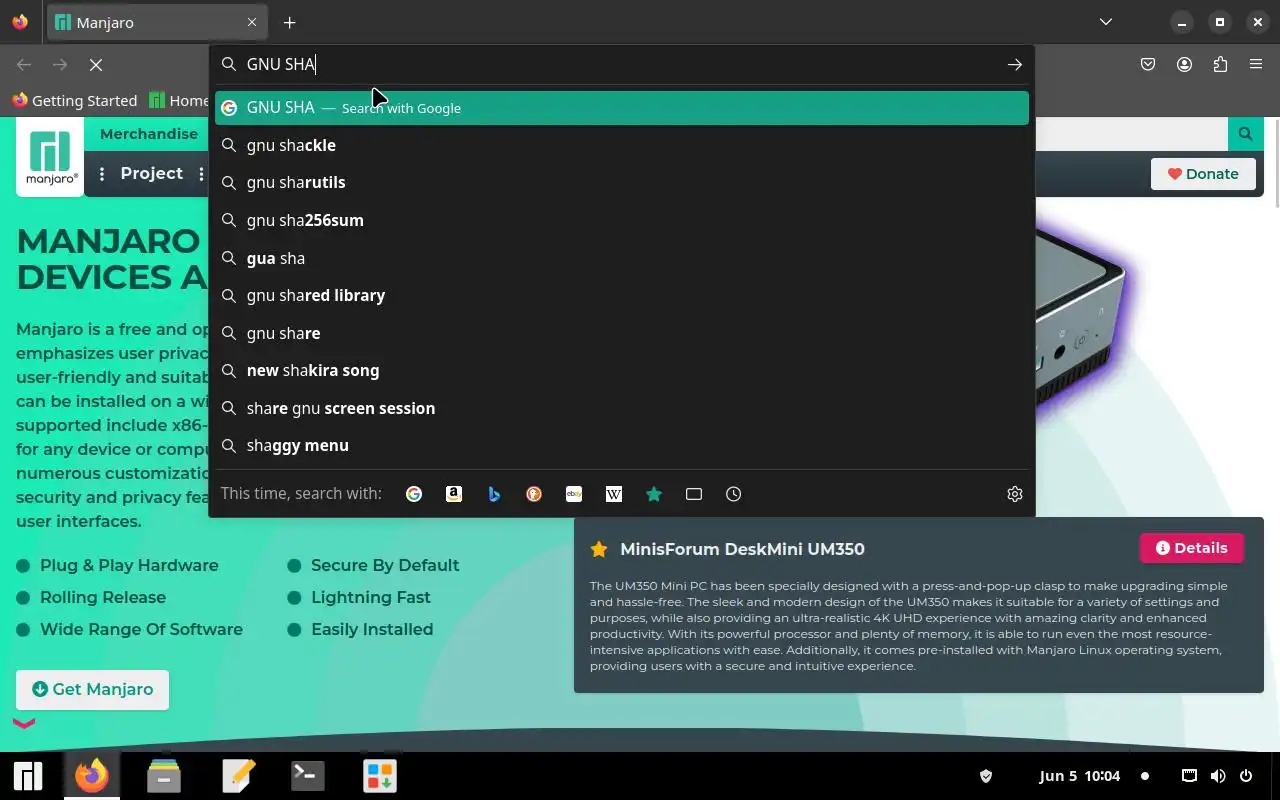Viewport: 1280px width, 800px height.
Task: Search with eBay one-off icon
Action: 574,494
